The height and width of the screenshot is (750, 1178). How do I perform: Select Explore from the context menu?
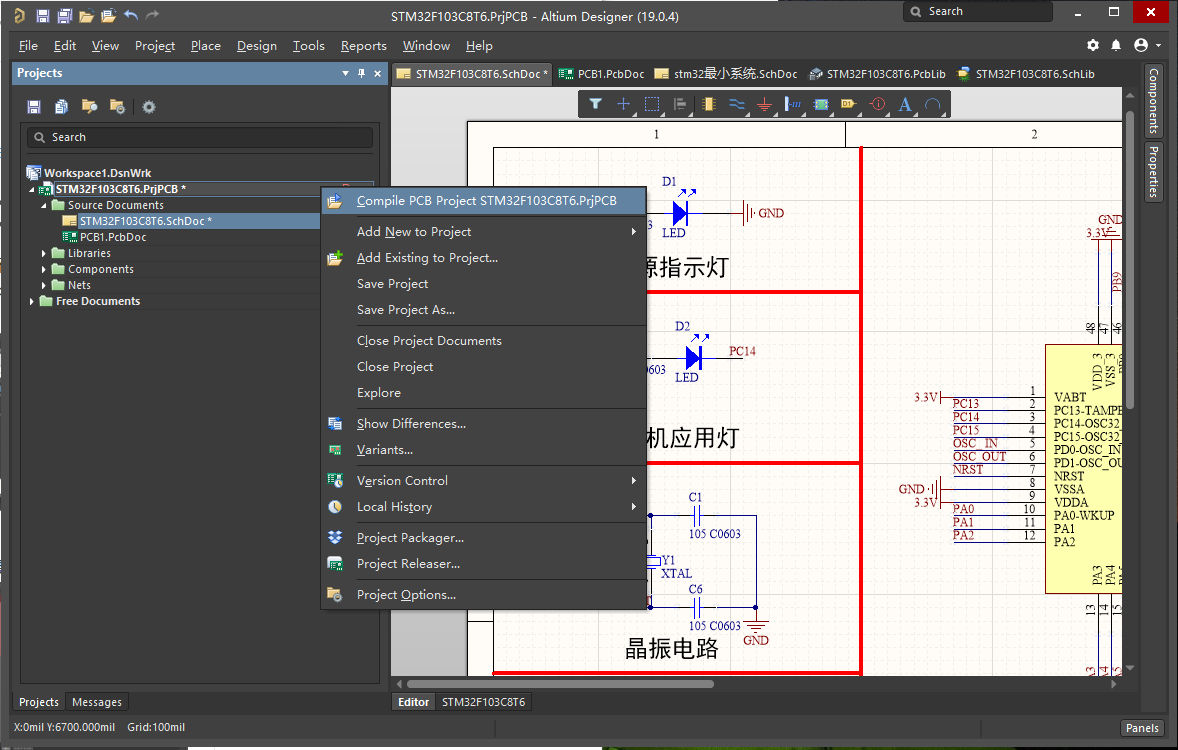tap(484, 392)
